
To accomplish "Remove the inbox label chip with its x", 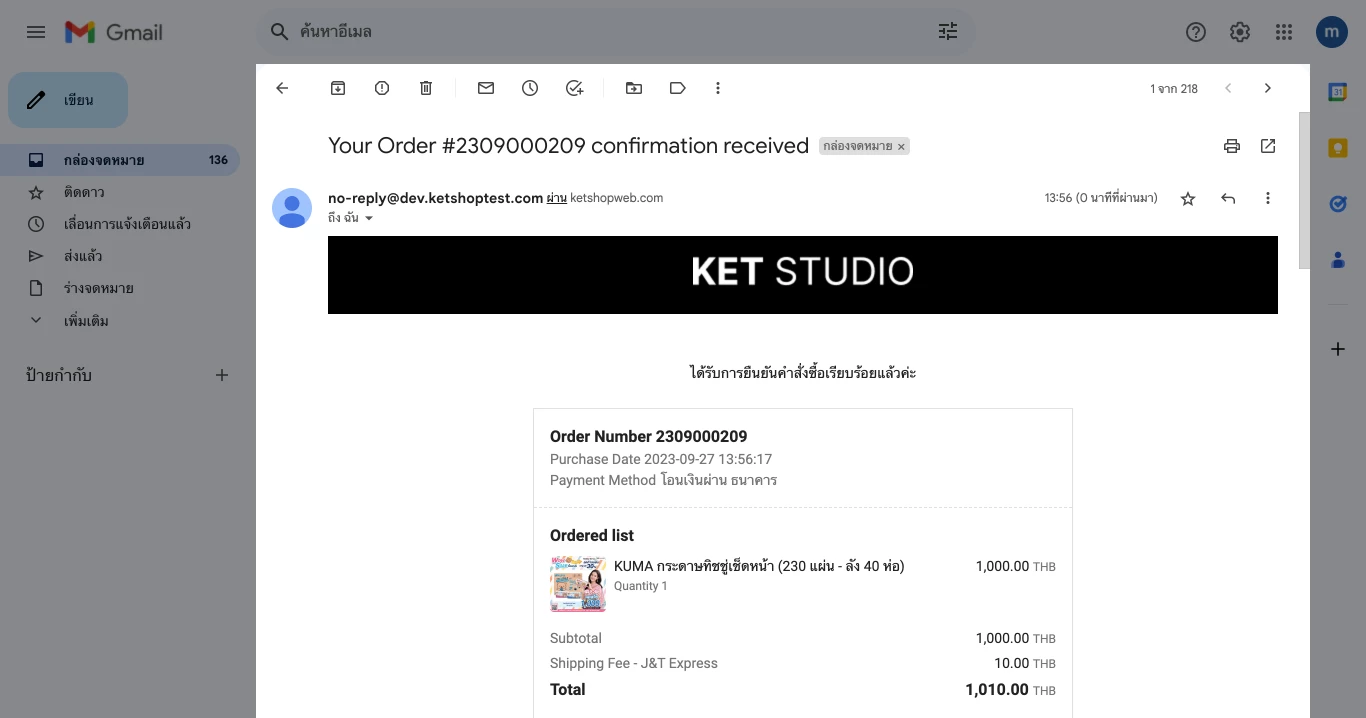I will point(901,147).
